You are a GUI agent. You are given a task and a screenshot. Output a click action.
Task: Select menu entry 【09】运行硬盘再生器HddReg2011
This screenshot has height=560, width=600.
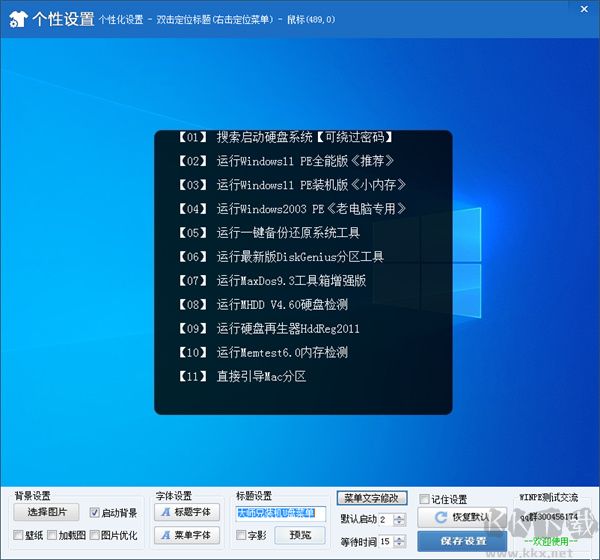(x=269, y=328)
